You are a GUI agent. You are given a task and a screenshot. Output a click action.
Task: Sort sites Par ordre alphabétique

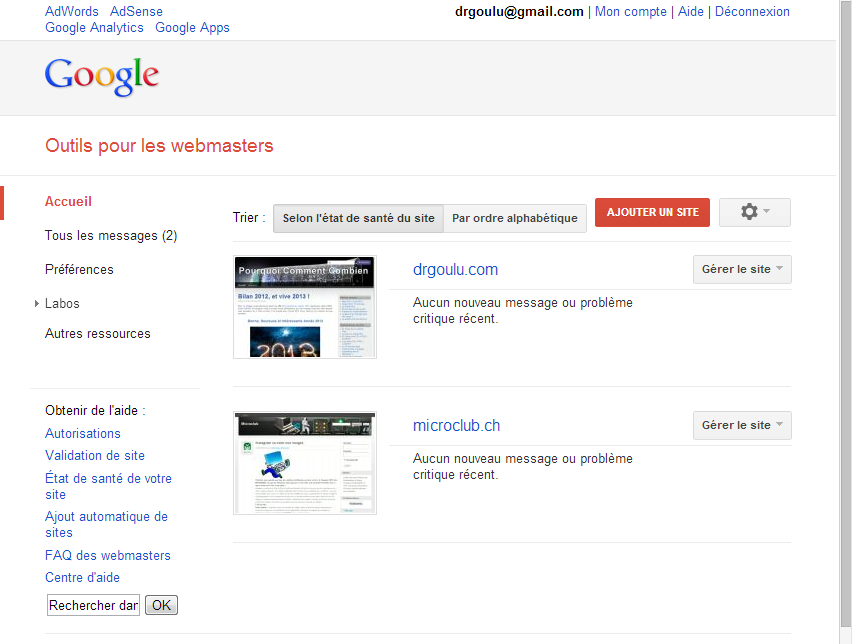(x=515, y=218)
